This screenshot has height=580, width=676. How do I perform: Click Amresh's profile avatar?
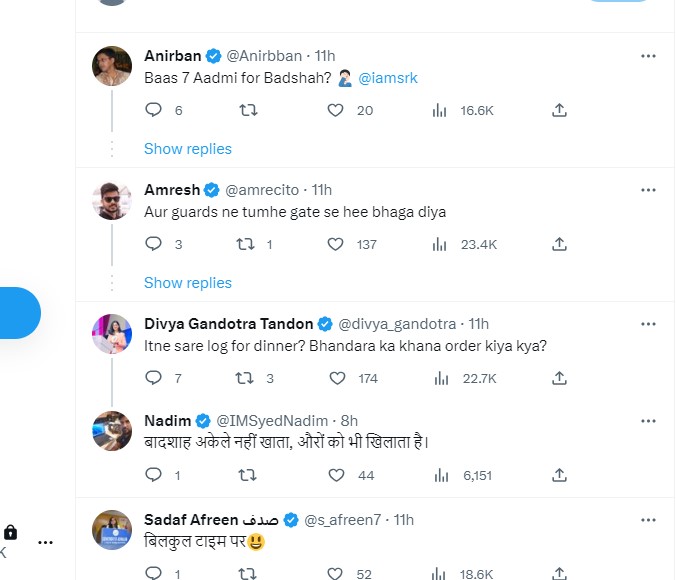(x=112, y=200)
